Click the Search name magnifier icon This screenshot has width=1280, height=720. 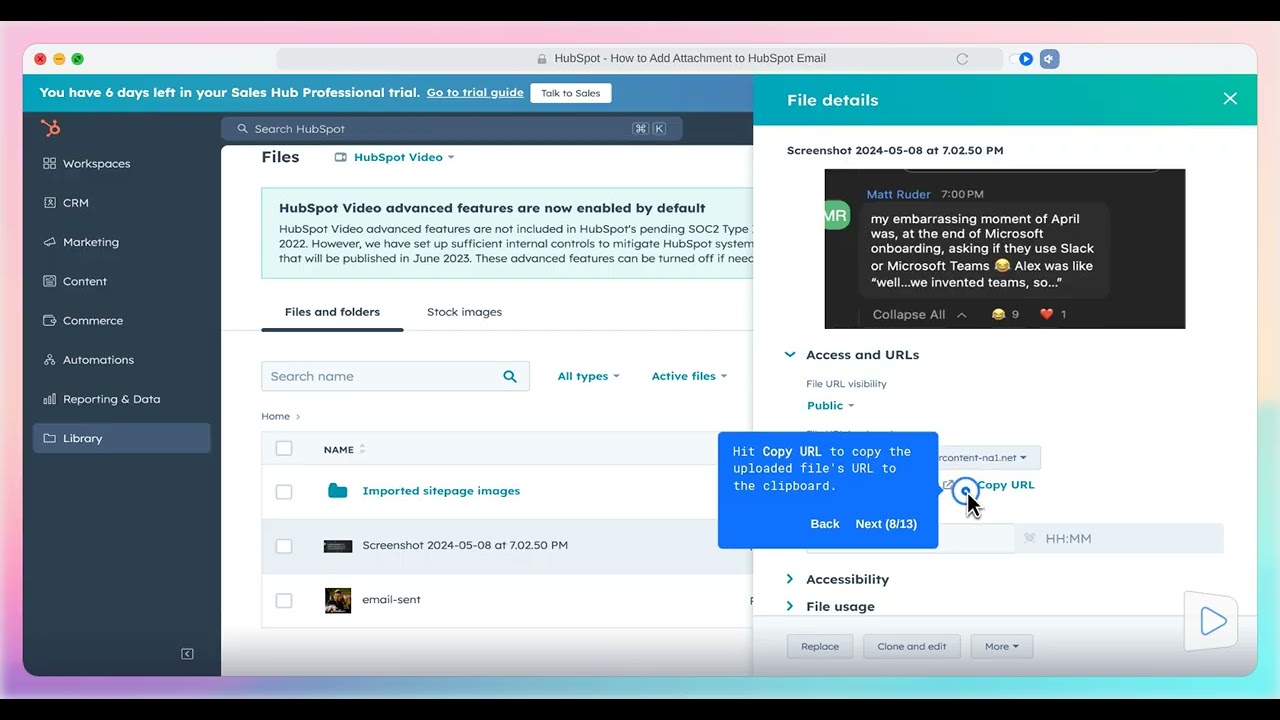coord(510,376)
